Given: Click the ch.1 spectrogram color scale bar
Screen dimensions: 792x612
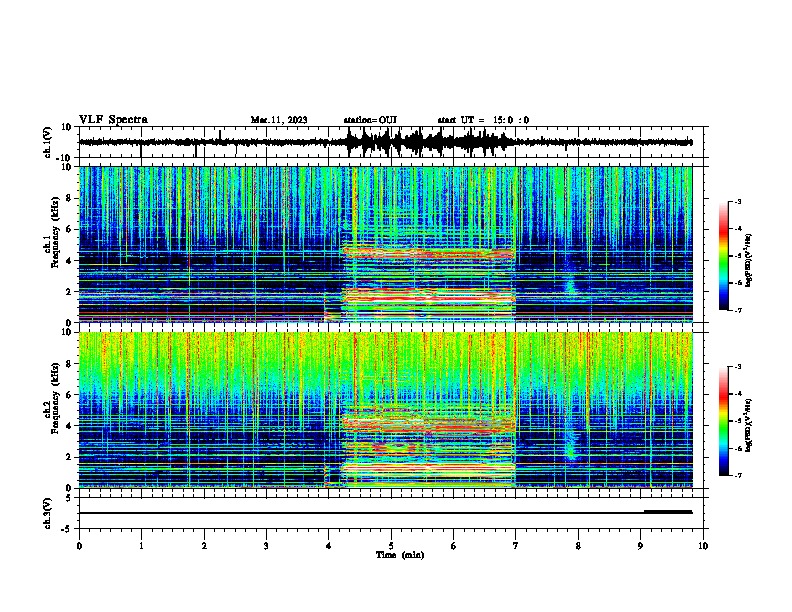Looking at the screenshot, I should tap(723, 256).
